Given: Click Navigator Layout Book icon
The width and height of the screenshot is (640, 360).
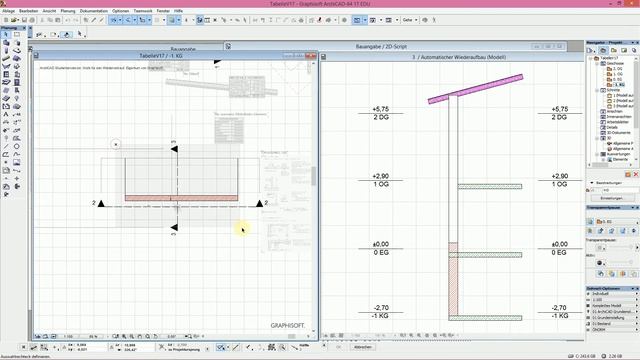Looking at the screenshot, I should [624, 51].
